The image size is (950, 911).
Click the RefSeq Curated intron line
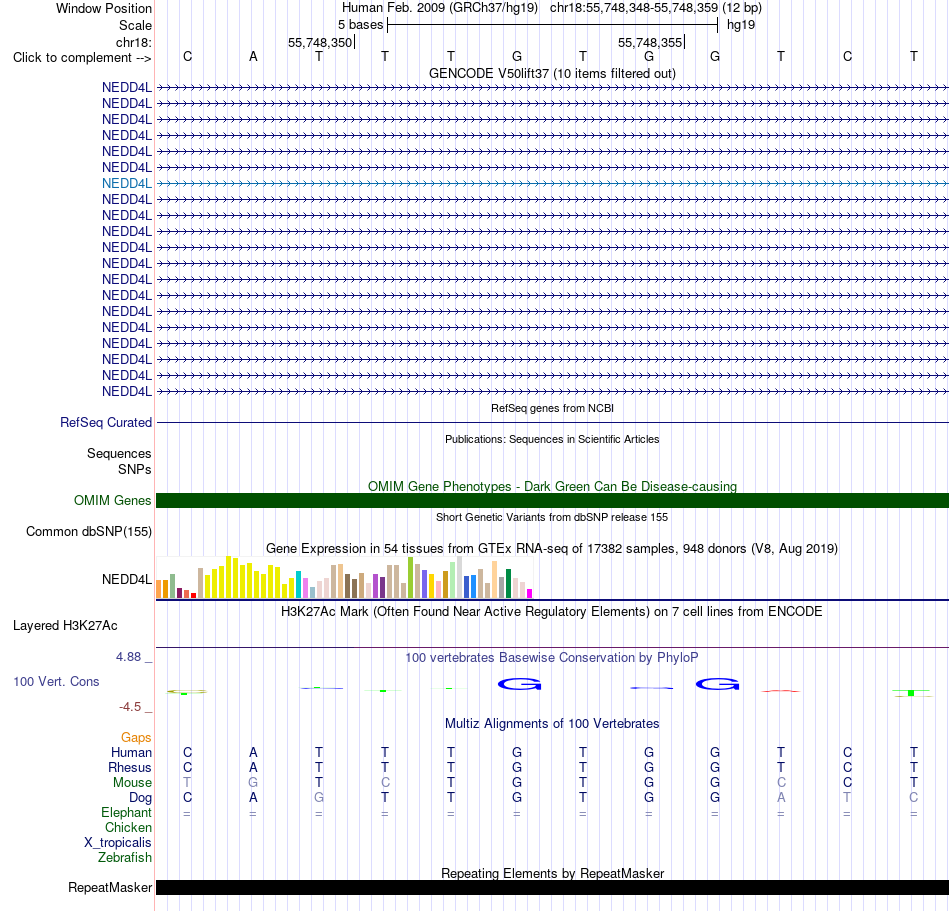(553, 422)
